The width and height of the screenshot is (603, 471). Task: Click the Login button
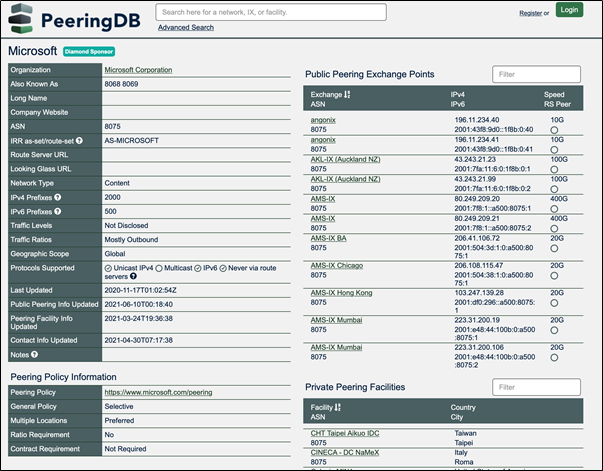tap(569, 10)
